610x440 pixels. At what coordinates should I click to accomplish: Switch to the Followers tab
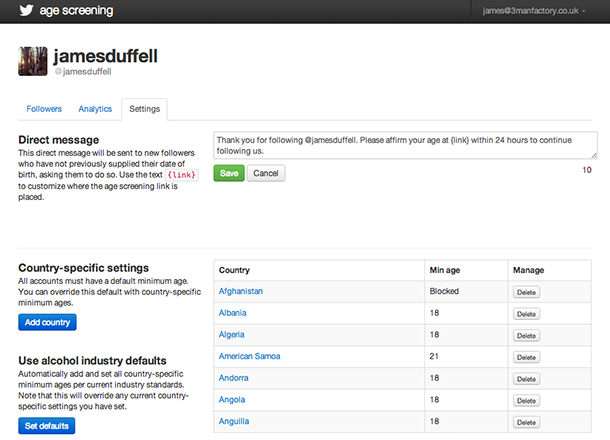44,108
